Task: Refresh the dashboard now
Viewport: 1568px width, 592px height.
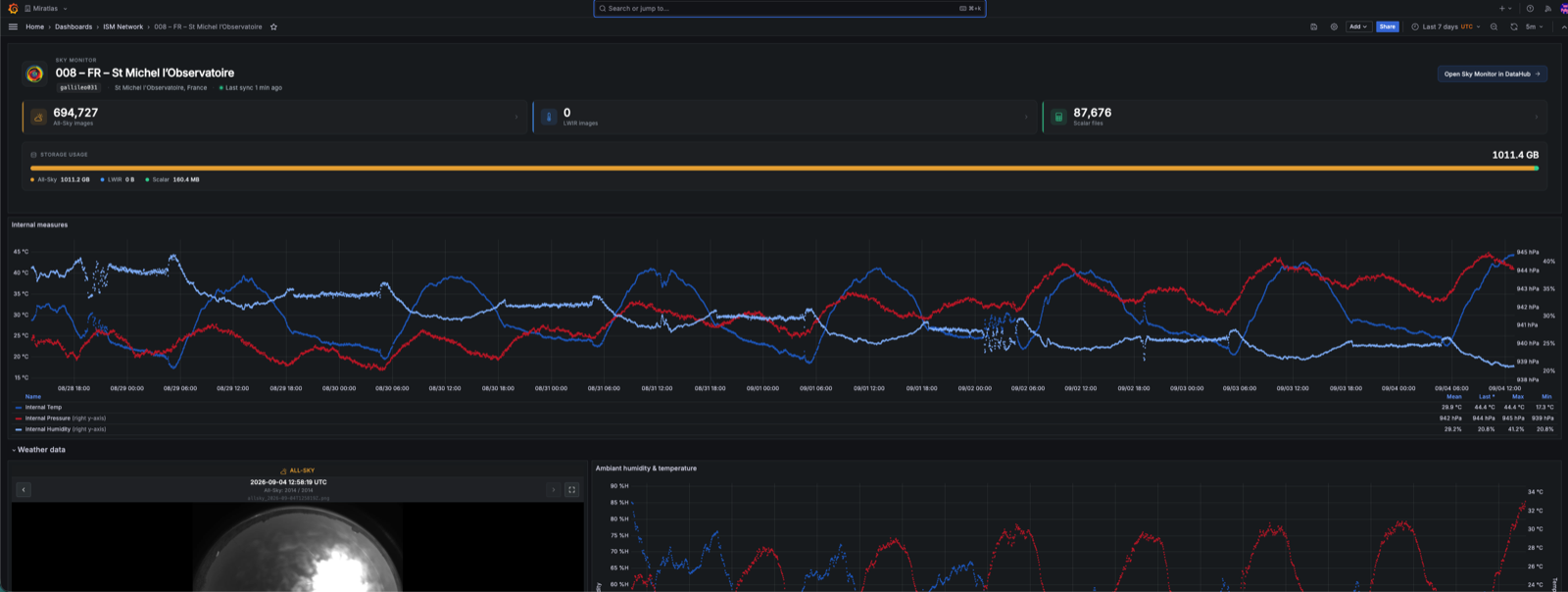Action: tap(1514, 26)
